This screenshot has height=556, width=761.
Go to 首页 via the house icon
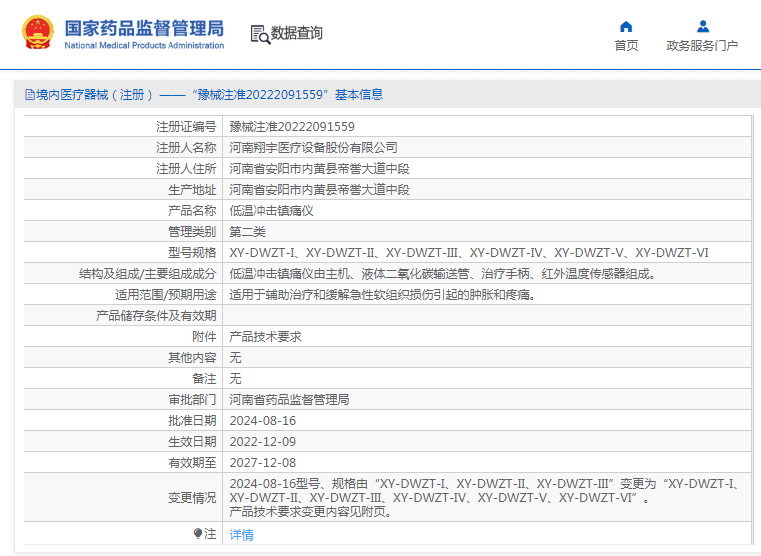point(626,26)
